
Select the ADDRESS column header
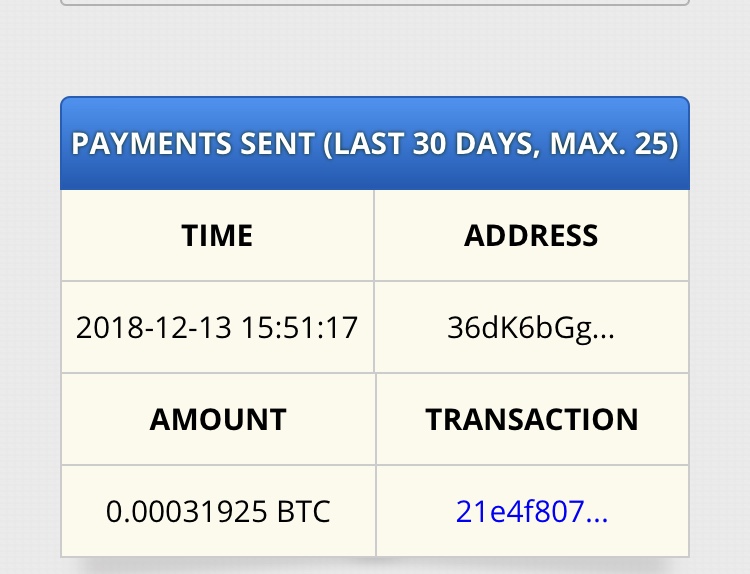531,236
